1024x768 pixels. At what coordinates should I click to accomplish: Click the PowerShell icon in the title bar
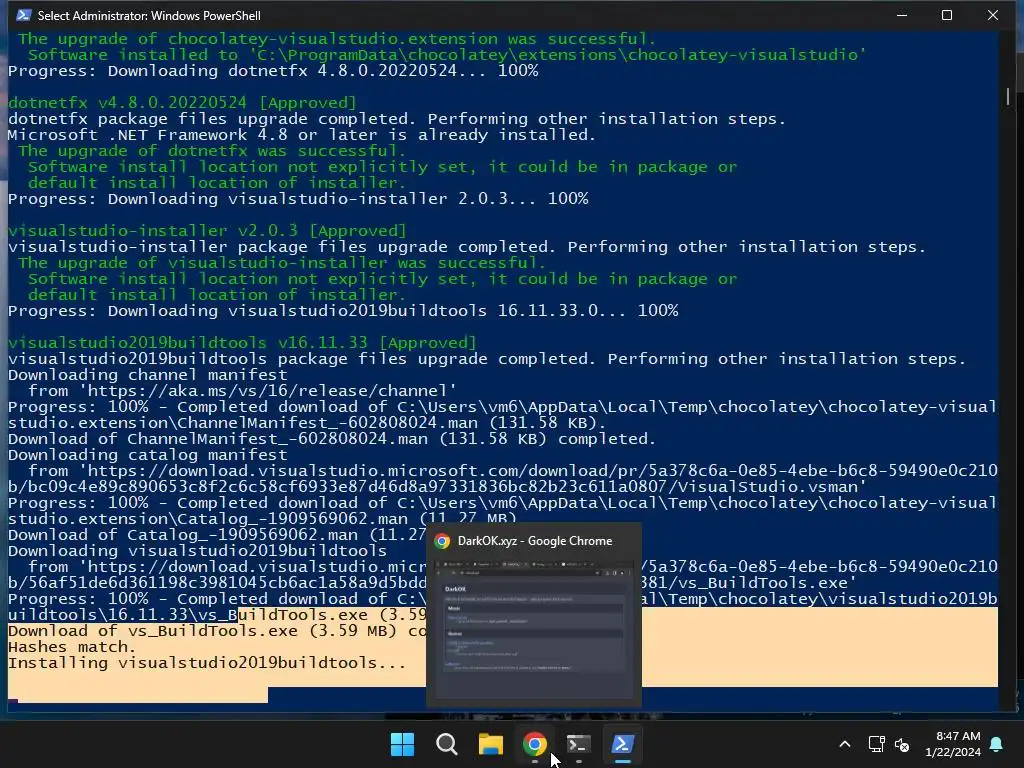point(24,15)
